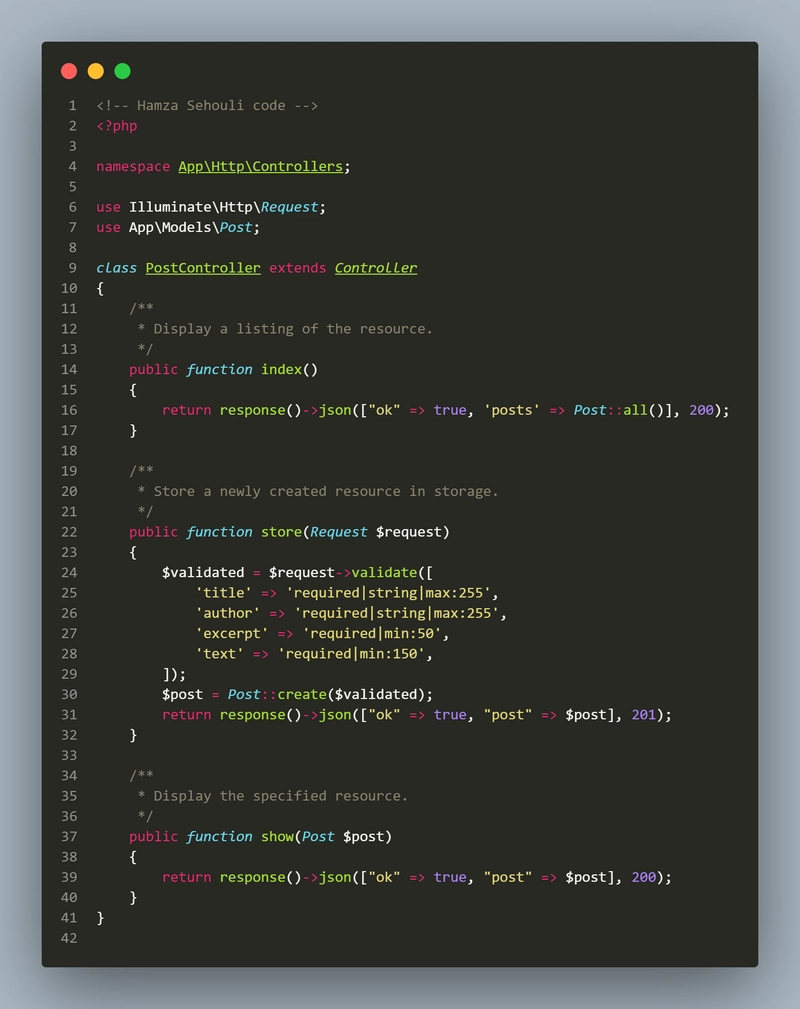Click the $validated variable on line 24
The image size is (800, 1009).
203,573
